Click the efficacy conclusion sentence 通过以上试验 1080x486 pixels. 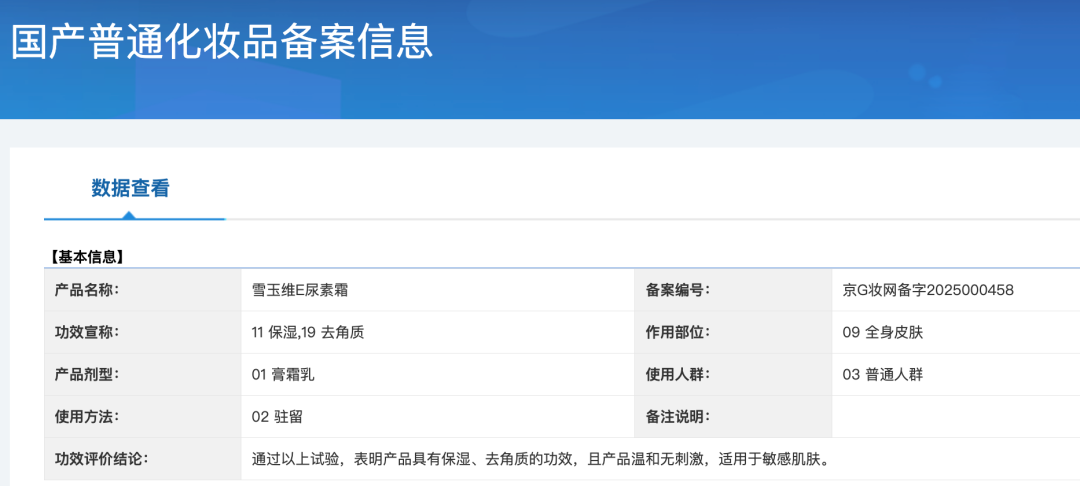tap(540, 458)
